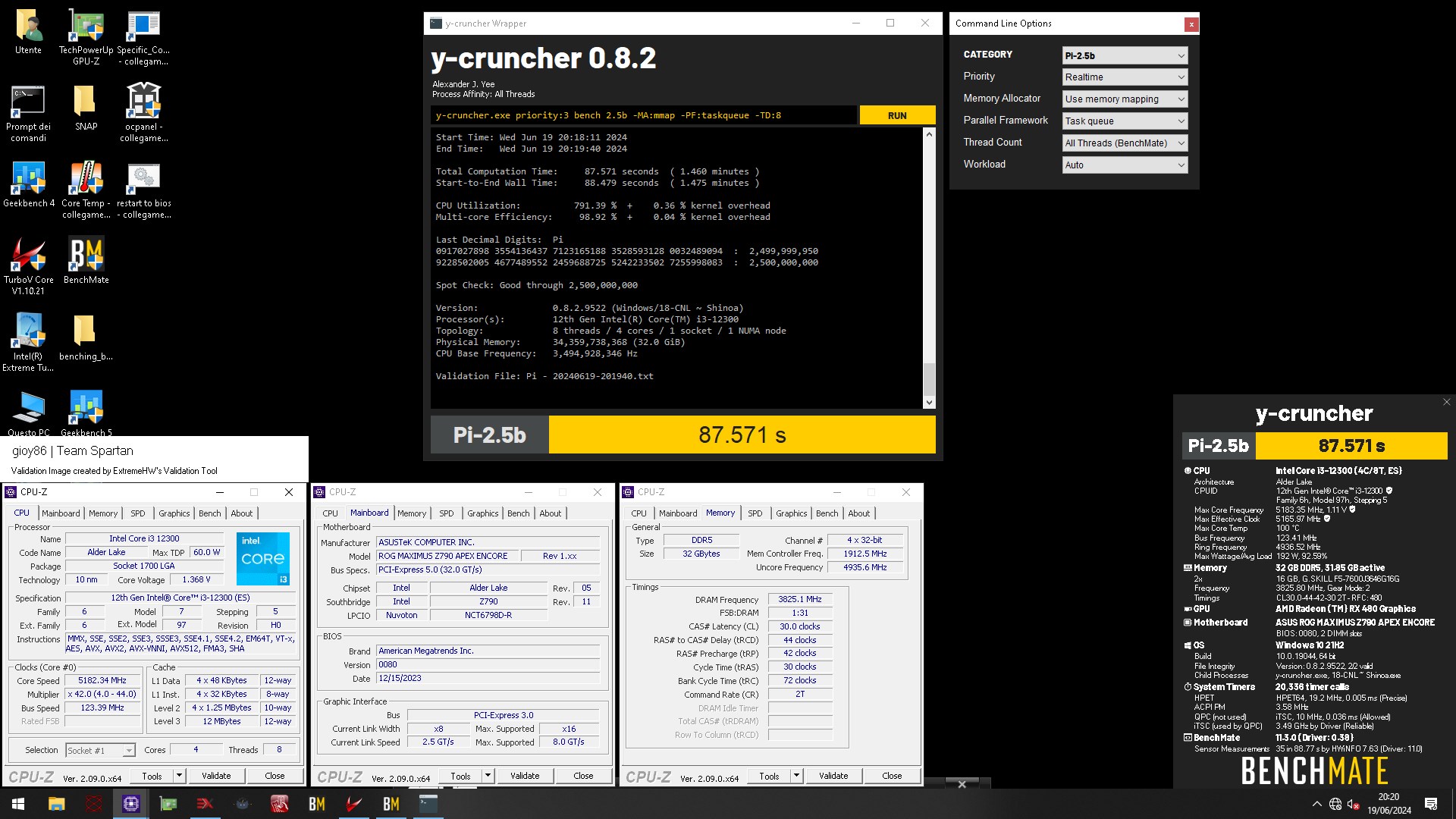Open CPU tab in Timings CPU-Z window
The height and width of the screenshot is (819, 1456).
639,513
